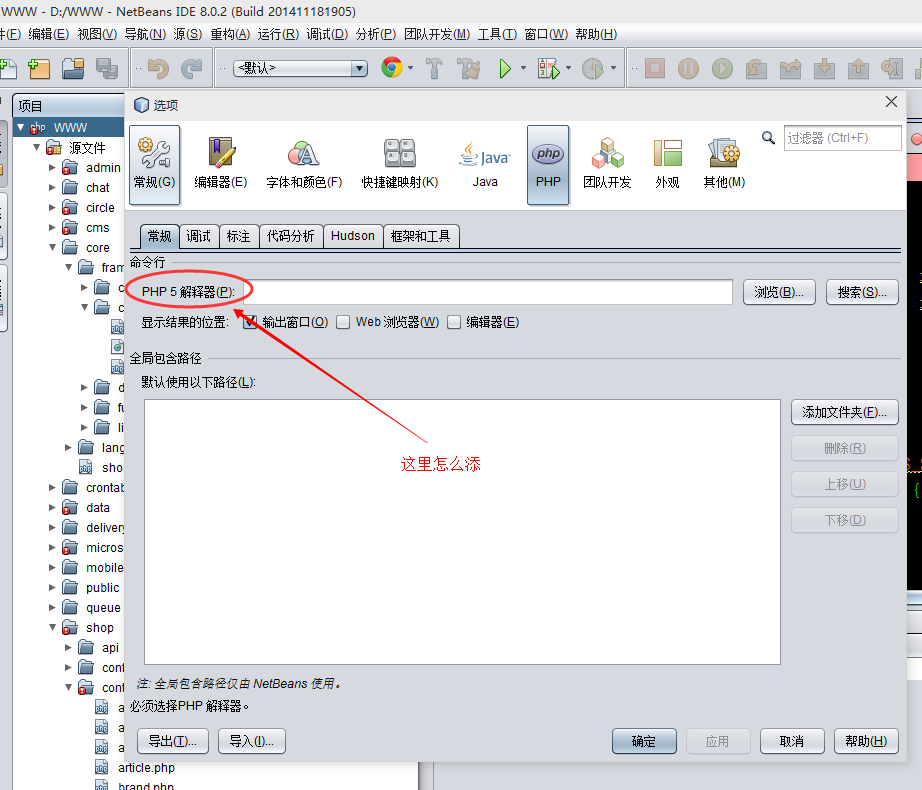Click the Clean and Build icon
The image size is (922, 790).
click(469, 69)
